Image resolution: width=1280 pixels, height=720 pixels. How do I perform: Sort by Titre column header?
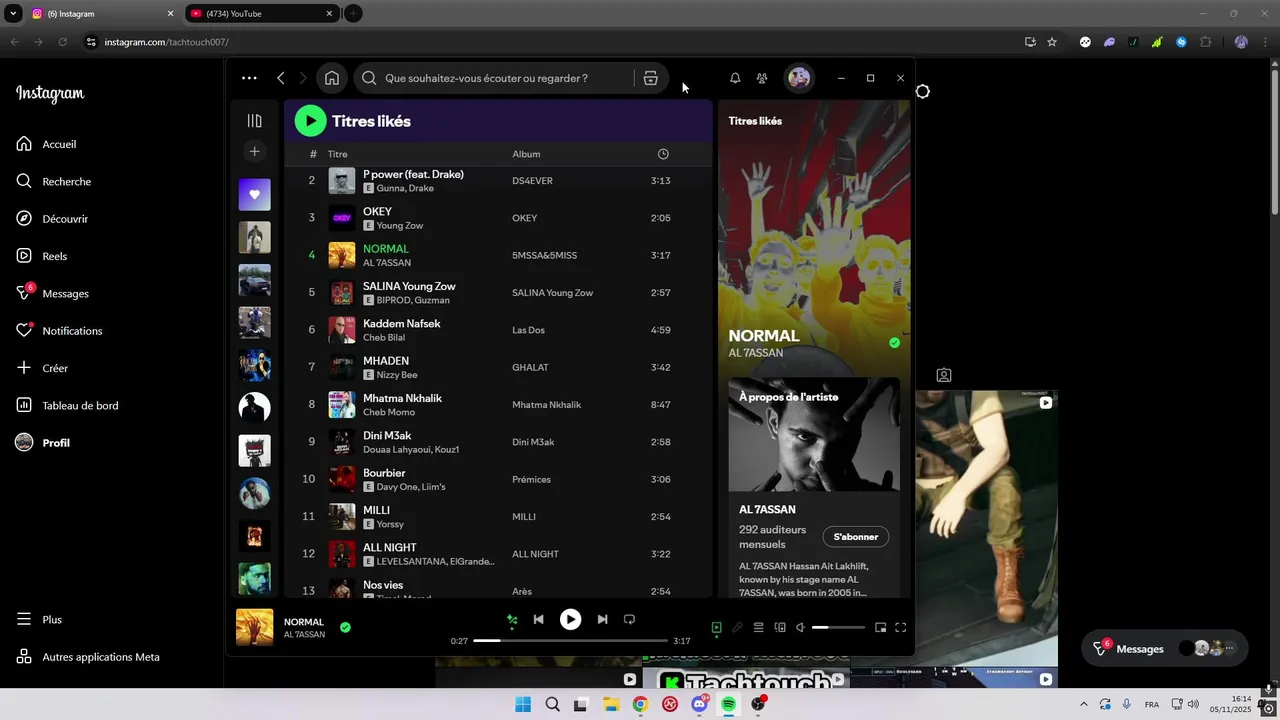click(x=338, y=154)
